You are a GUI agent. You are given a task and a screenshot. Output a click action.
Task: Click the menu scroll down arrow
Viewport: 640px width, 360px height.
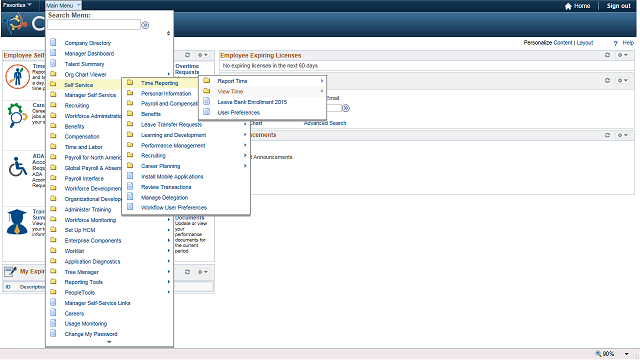coord(109,342)
